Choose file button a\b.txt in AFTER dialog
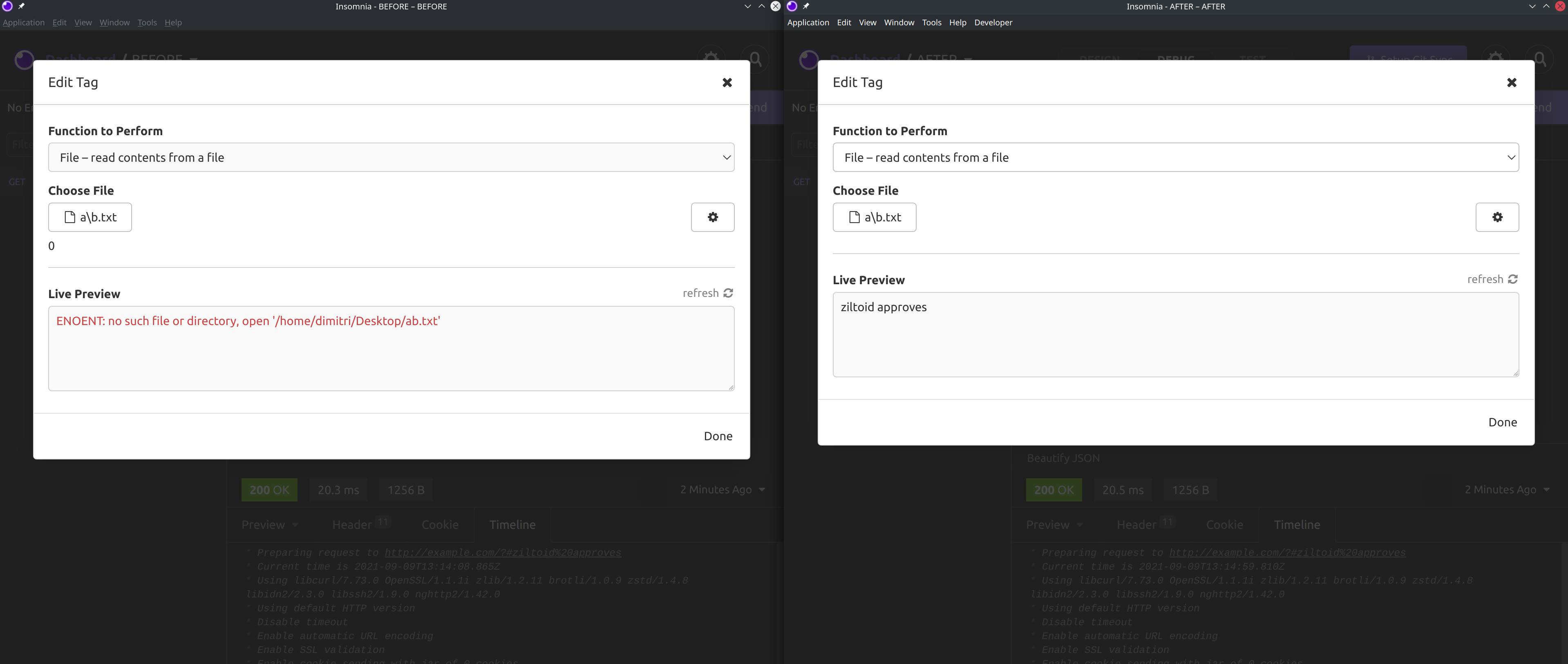Screen dimensions: 1568x664 point(874,217)
